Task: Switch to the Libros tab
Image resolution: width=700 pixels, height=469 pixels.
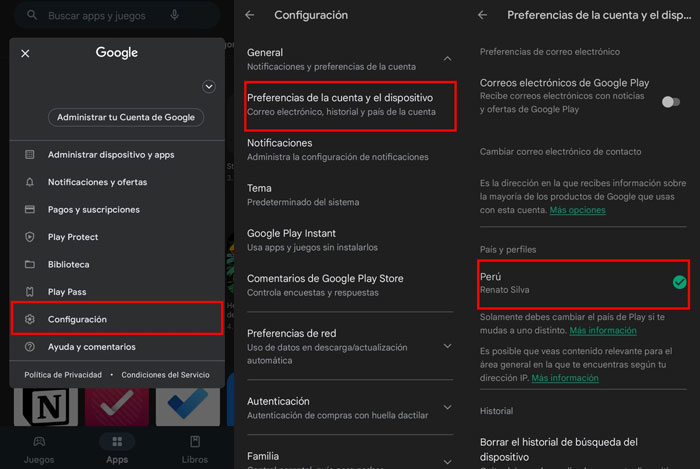Action: pos(195,449)
